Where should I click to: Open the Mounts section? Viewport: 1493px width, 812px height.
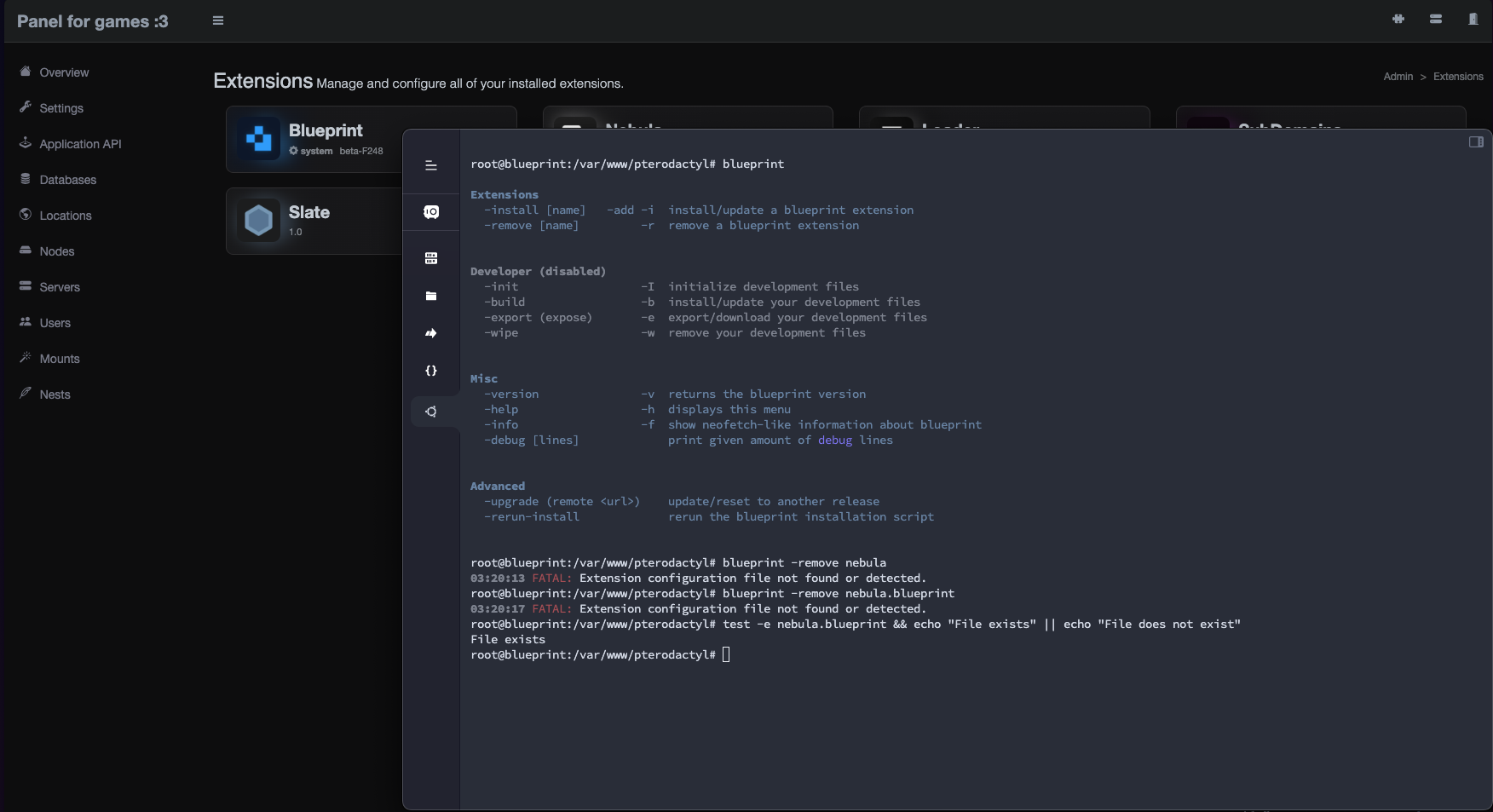pos(60,359)
